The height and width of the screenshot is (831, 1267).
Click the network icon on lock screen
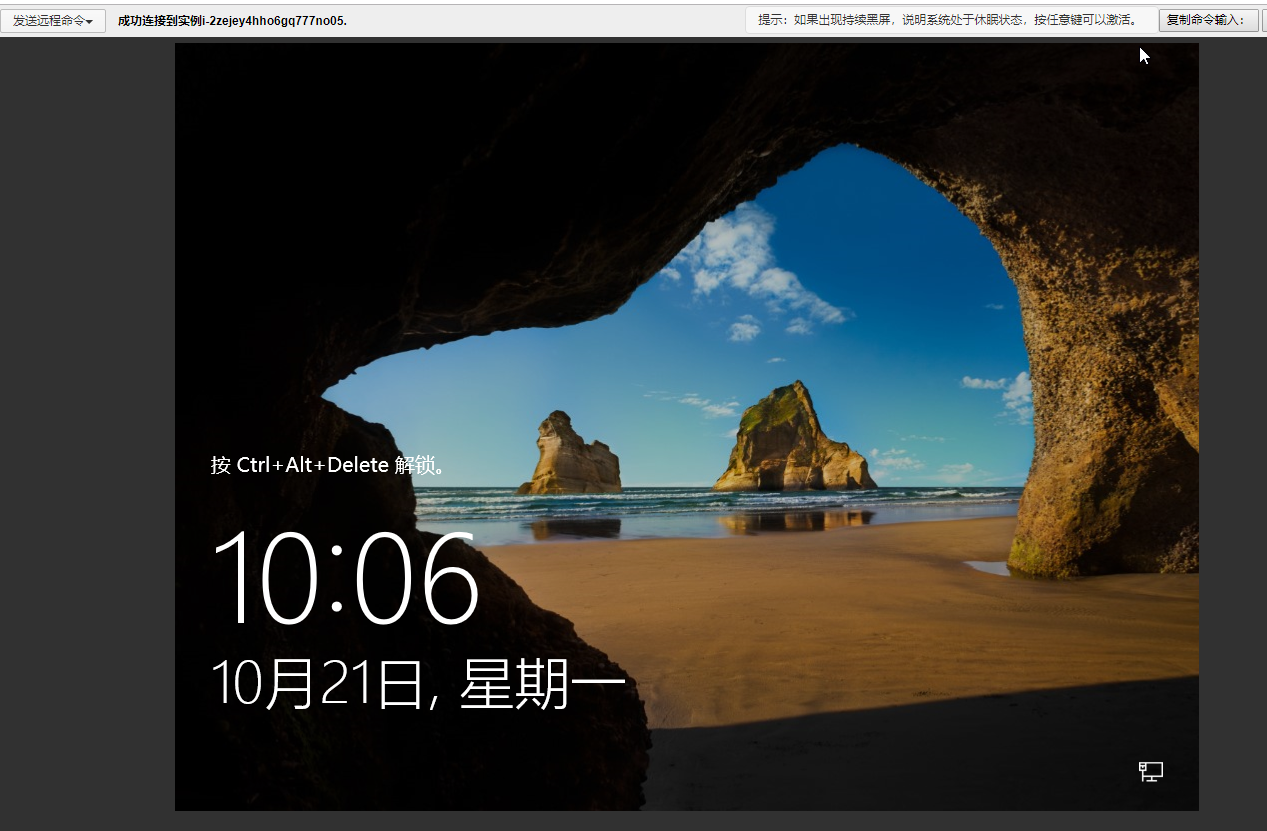(1151, 771)
